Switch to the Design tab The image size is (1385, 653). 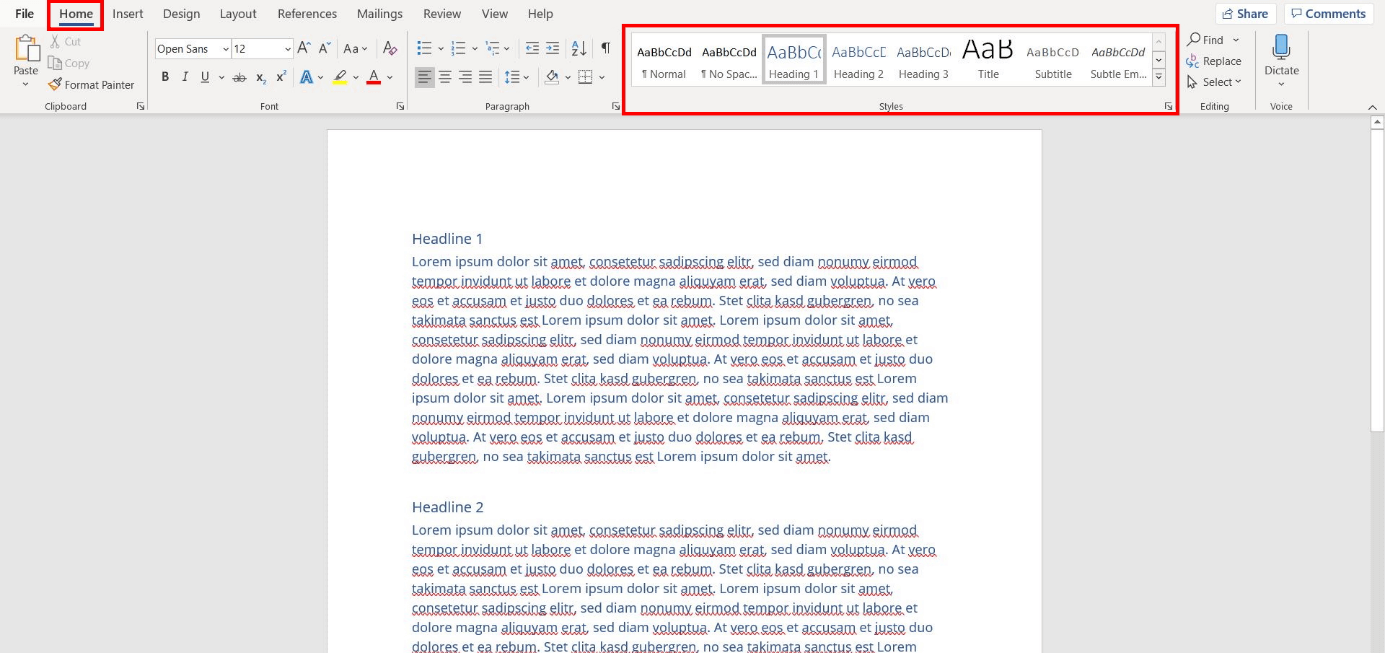click(181, 14)
